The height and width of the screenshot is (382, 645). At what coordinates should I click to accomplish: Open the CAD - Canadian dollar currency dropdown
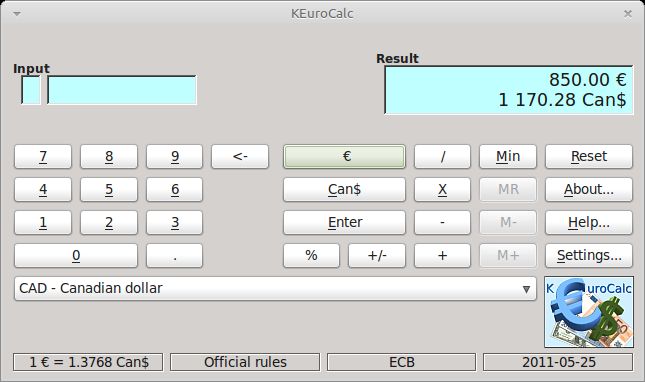(275, 288)
